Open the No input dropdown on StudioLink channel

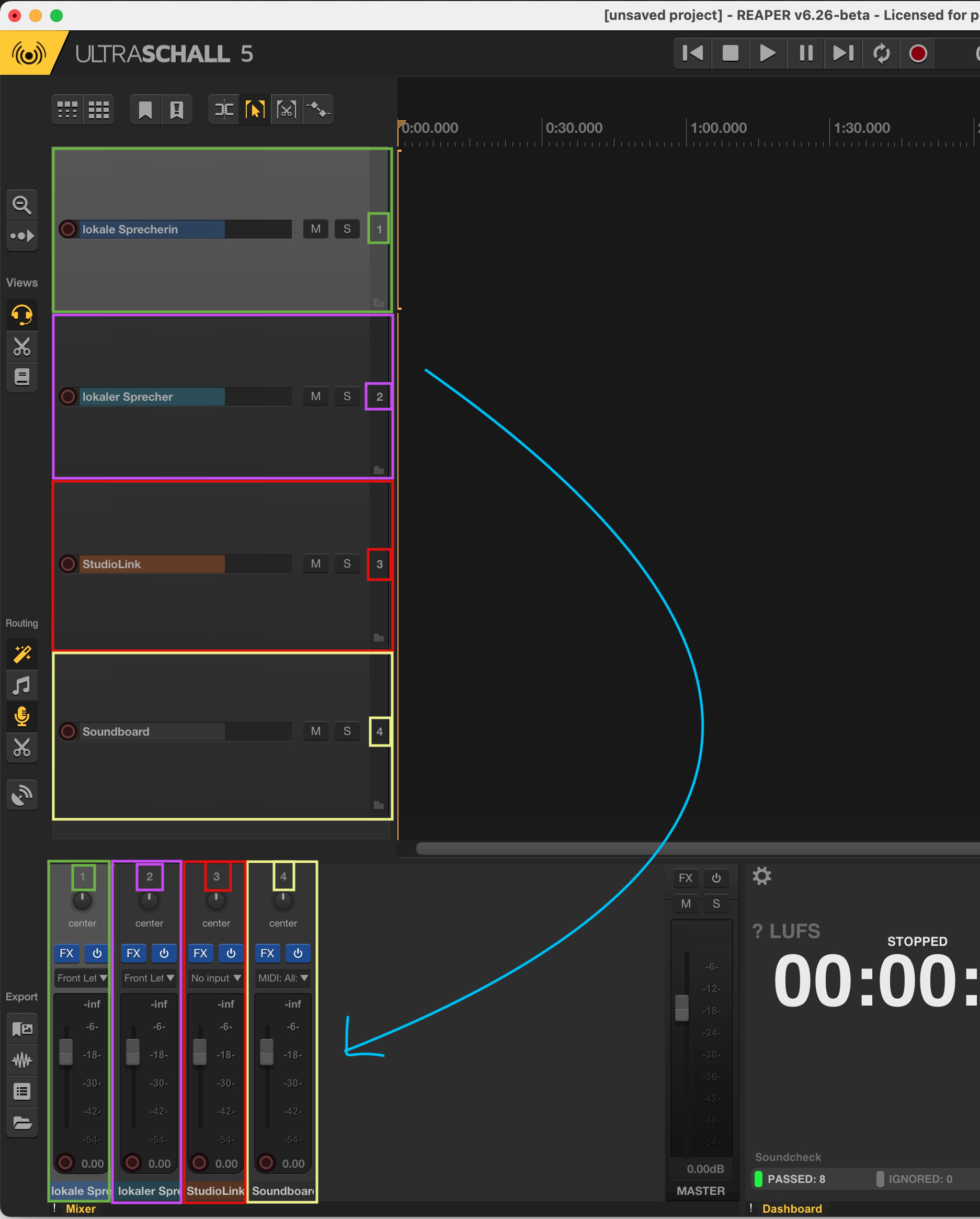coord(216,978)
